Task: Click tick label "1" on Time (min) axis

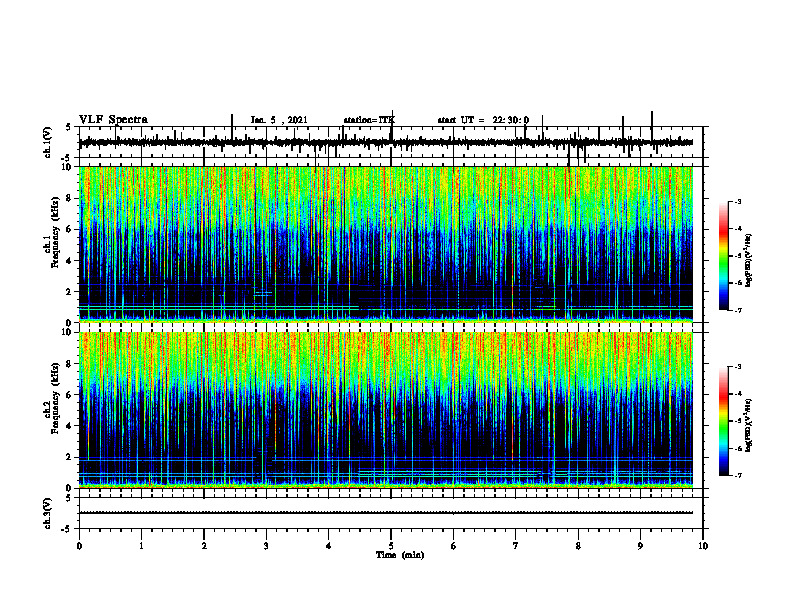Action: (141, 546)
